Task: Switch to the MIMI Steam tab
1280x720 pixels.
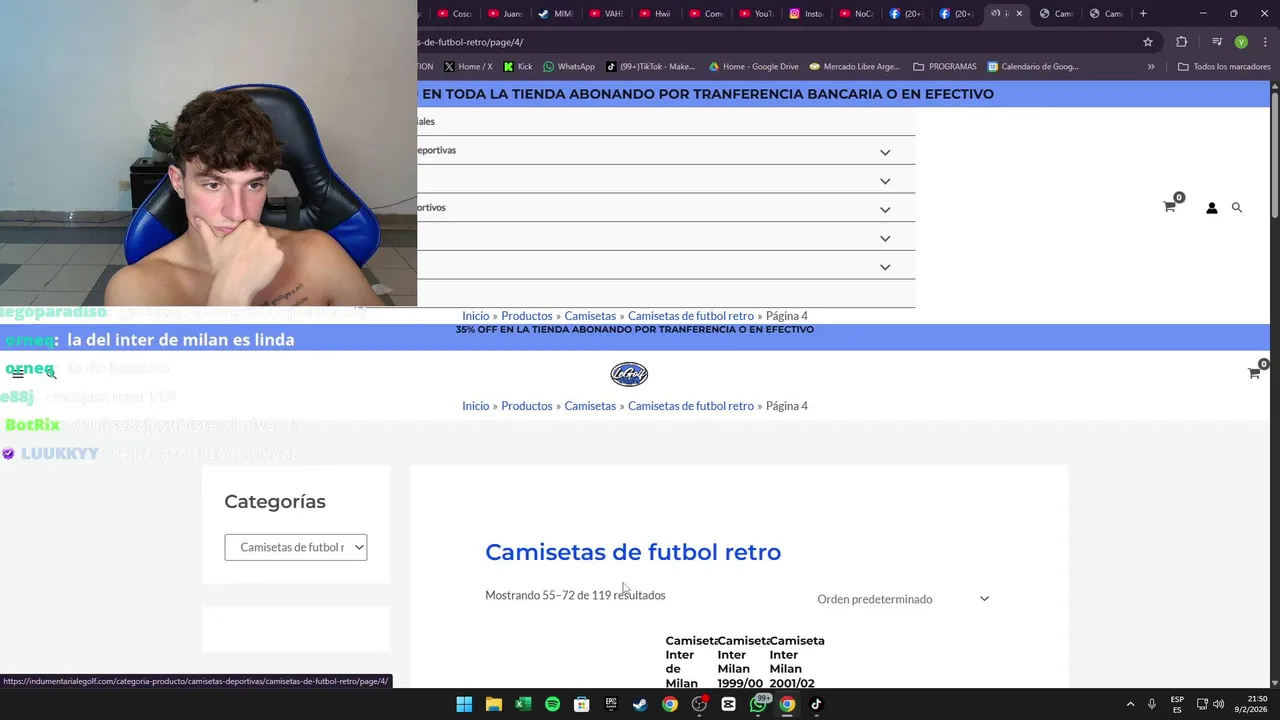Action: click(x=555, y=13)
